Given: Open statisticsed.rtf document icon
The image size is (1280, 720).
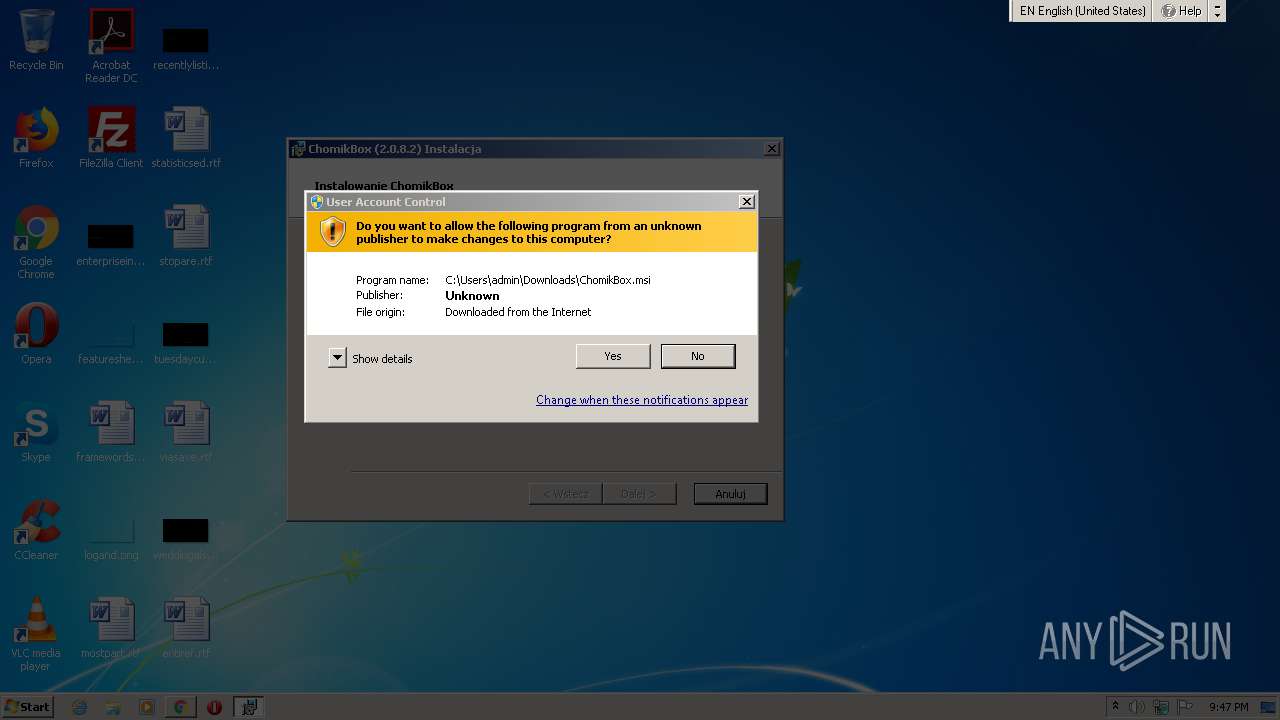Looking at the screenshot, I should click(186, 138).
